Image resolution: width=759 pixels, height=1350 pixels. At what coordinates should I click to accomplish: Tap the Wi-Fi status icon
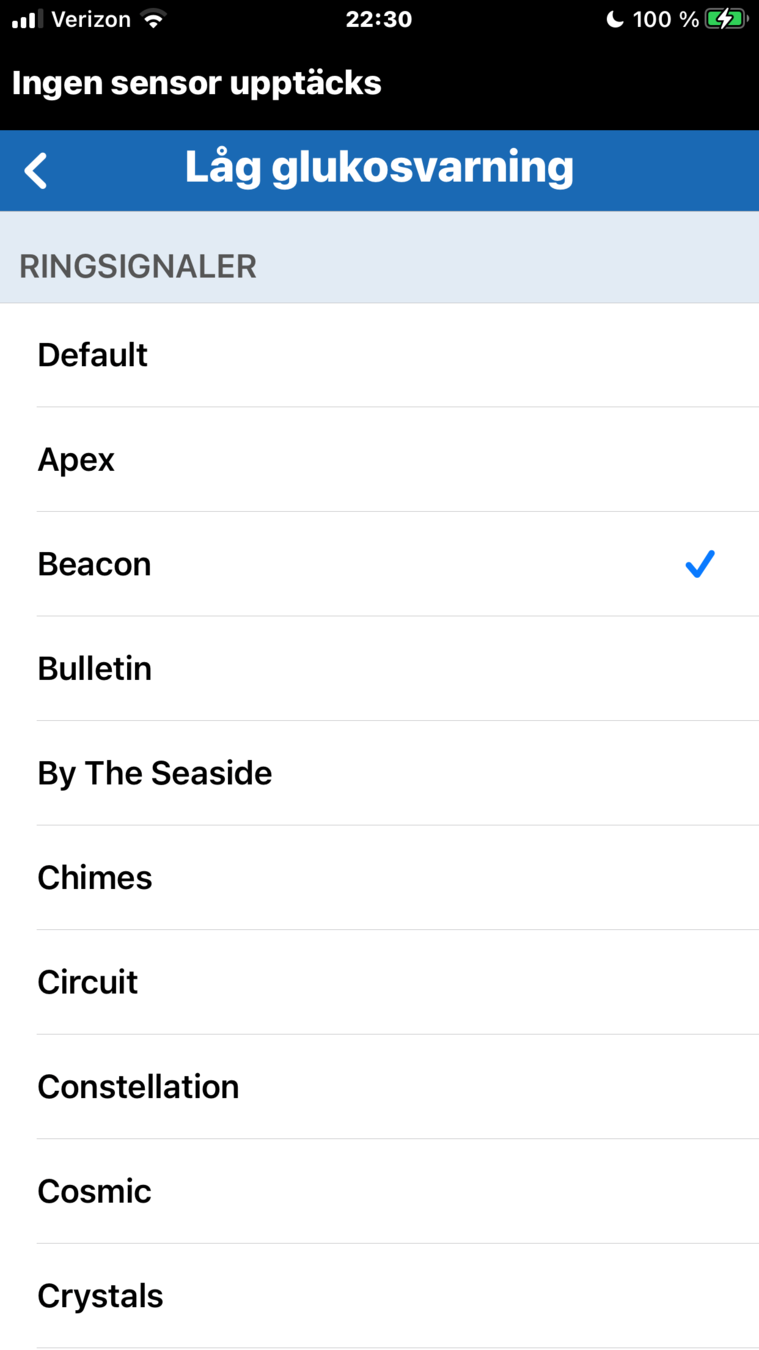153,19
